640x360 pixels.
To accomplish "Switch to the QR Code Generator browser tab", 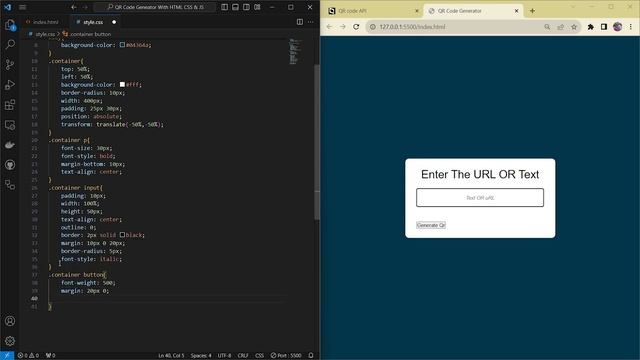I will (472, 11).
